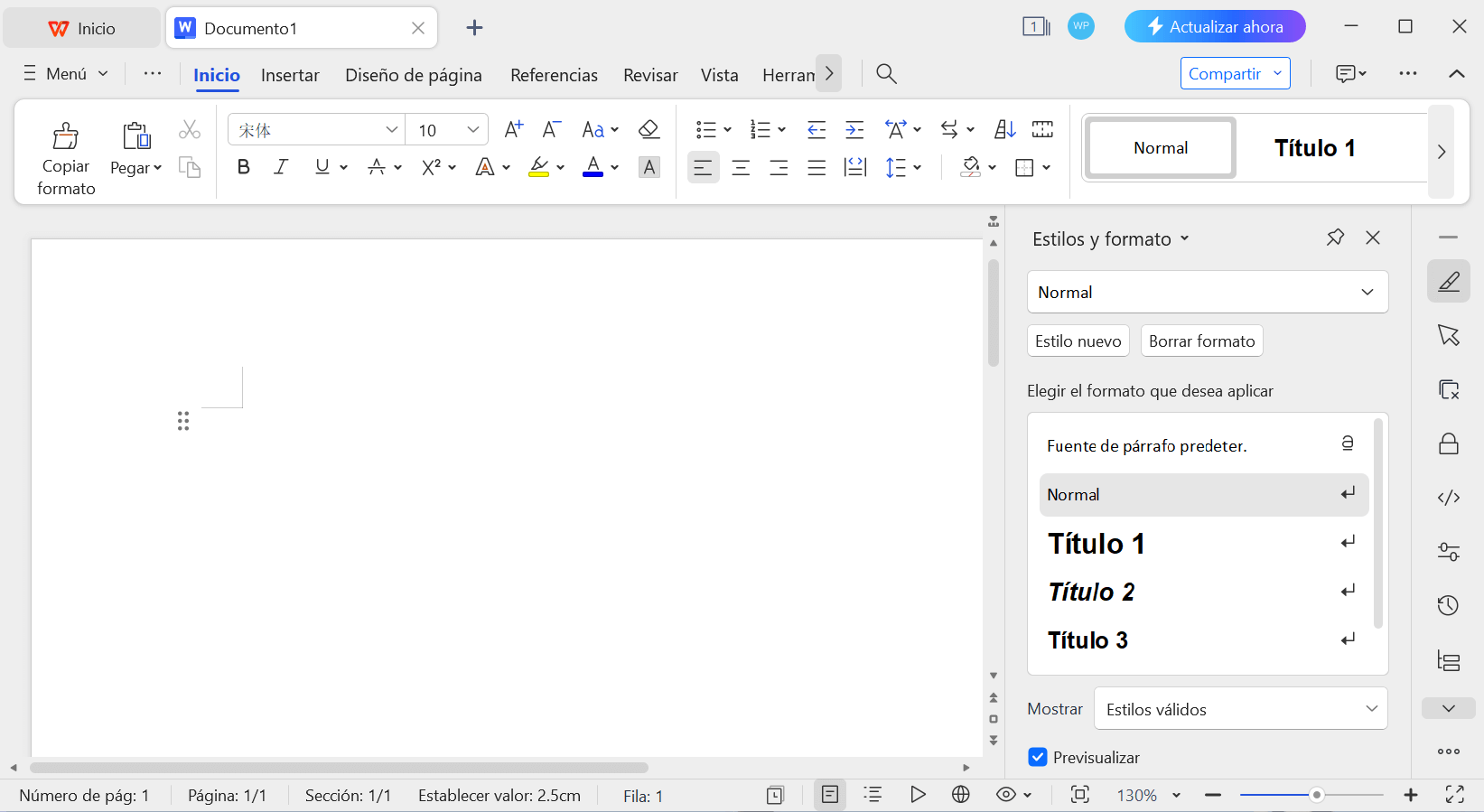
Task: Open the sidebar code brackets icon
Action: [1449, 498]
